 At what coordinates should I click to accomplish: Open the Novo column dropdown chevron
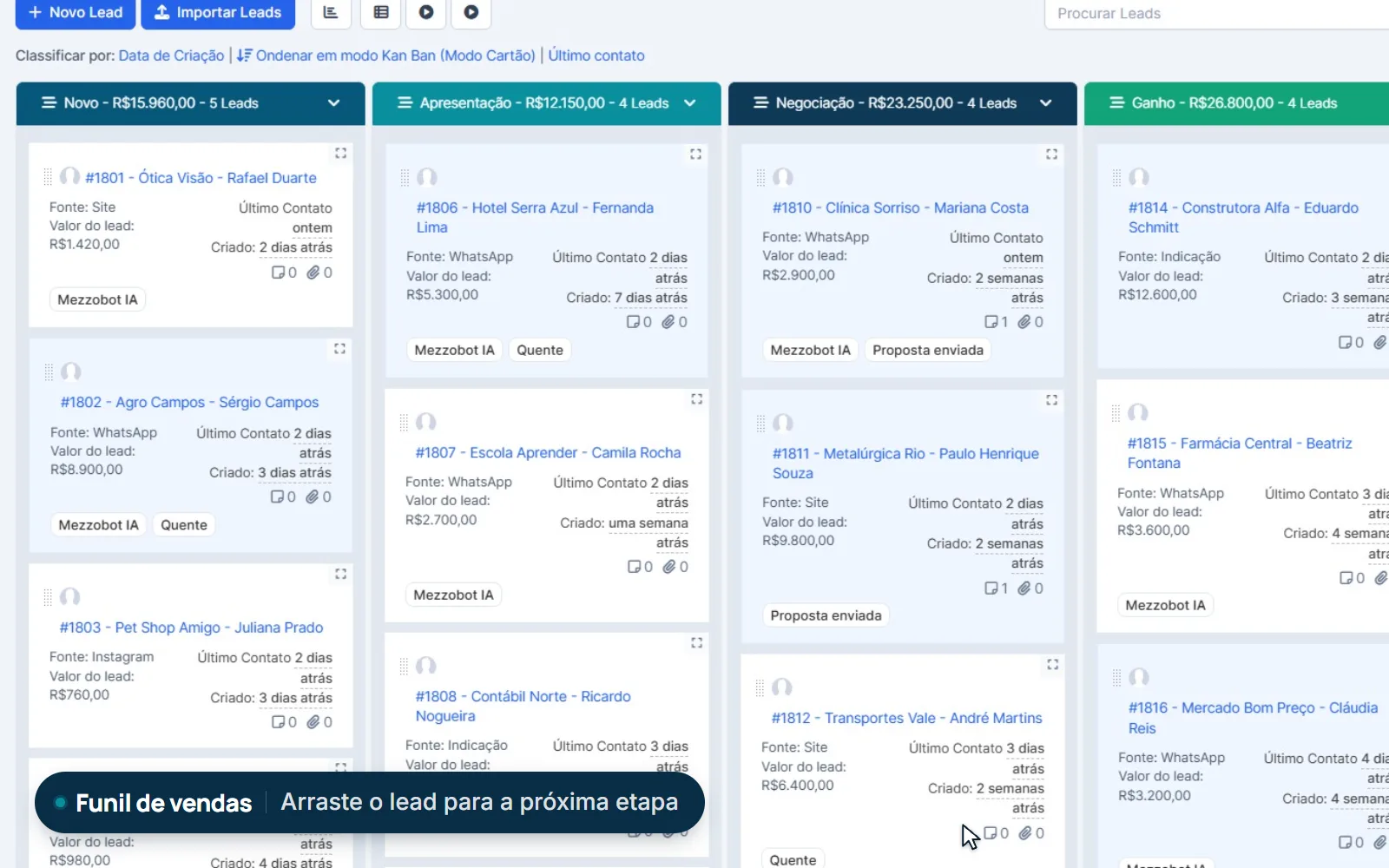[333, 103]
